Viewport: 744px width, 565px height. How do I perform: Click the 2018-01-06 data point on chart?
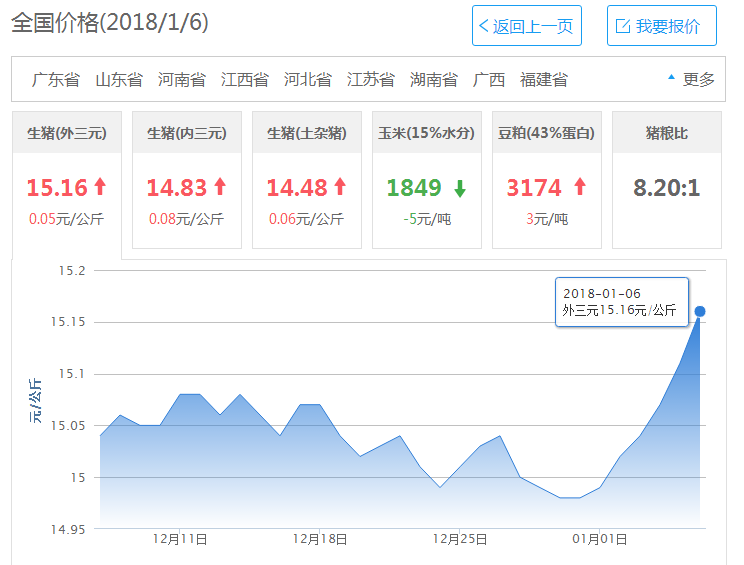700,311
